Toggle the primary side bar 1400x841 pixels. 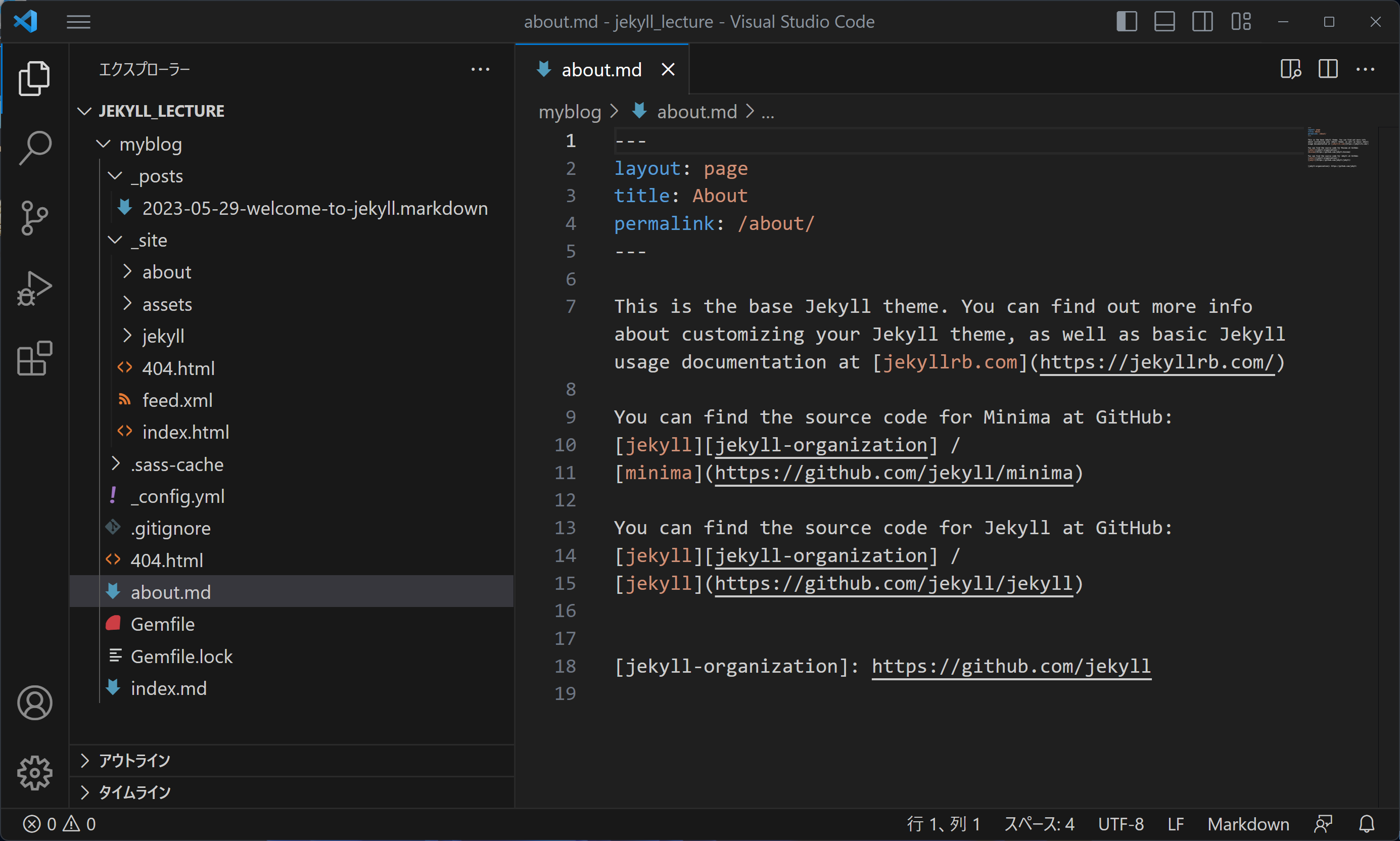[1127, 22]
